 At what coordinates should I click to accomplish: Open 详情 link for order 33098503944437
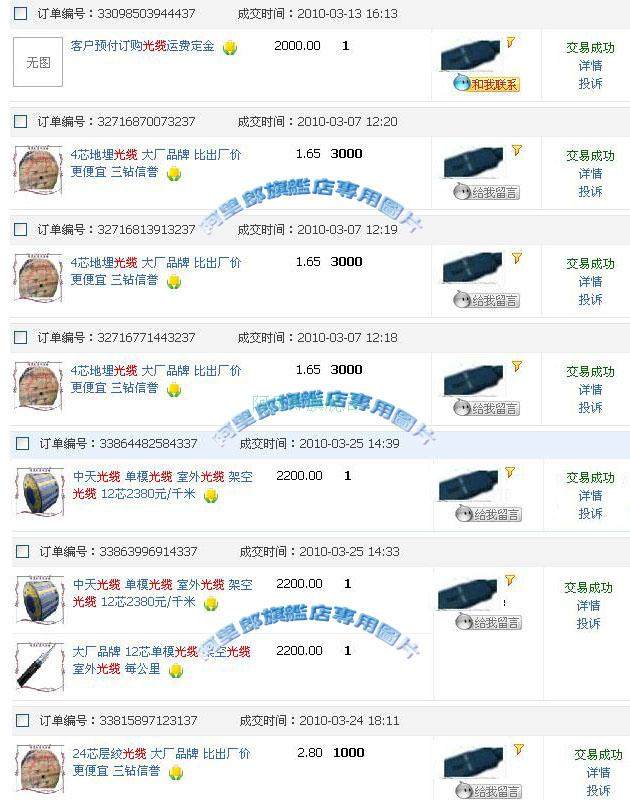click(590, 65)
